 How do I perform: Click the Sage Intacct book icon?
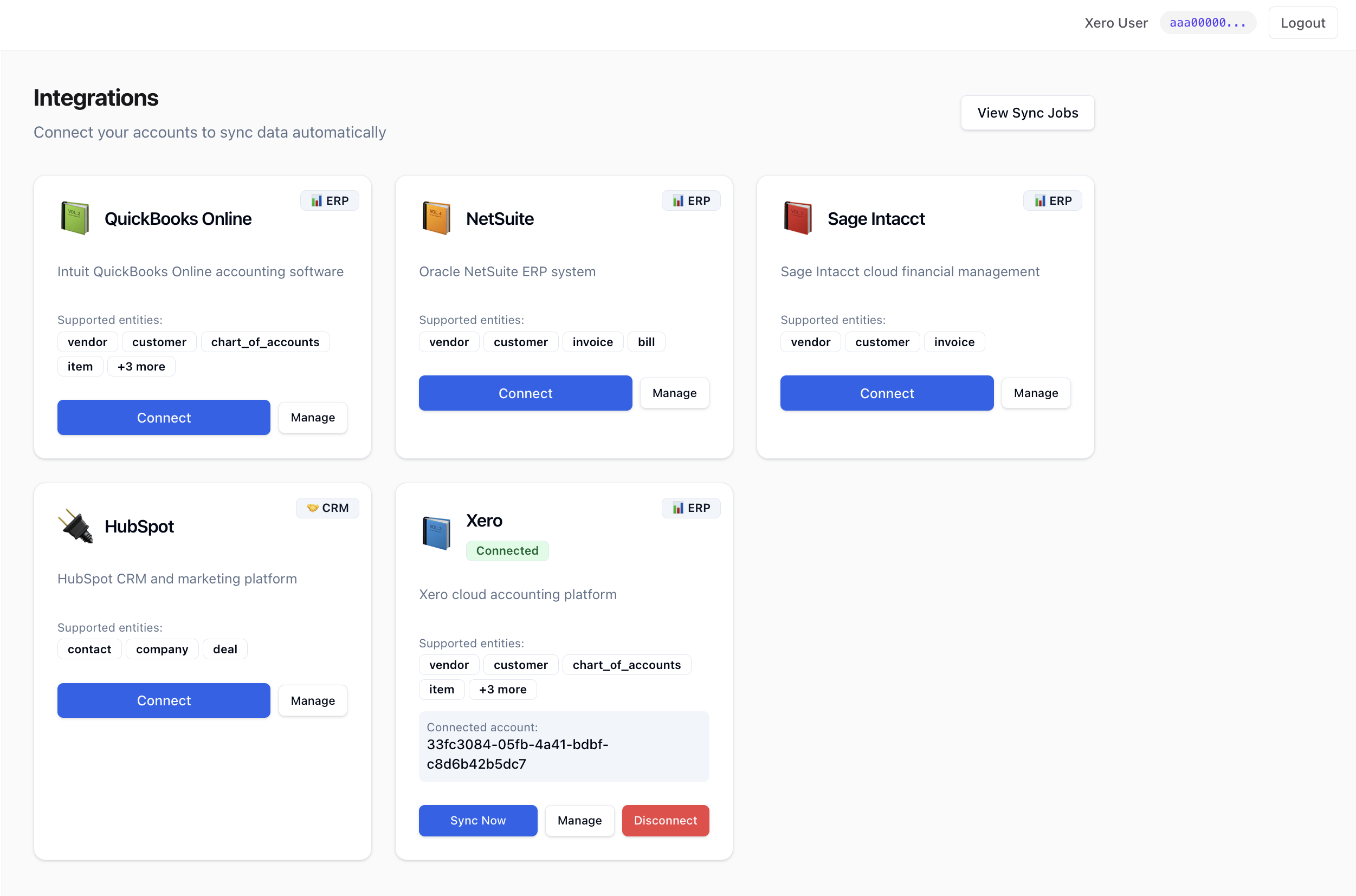pos(798,218)
